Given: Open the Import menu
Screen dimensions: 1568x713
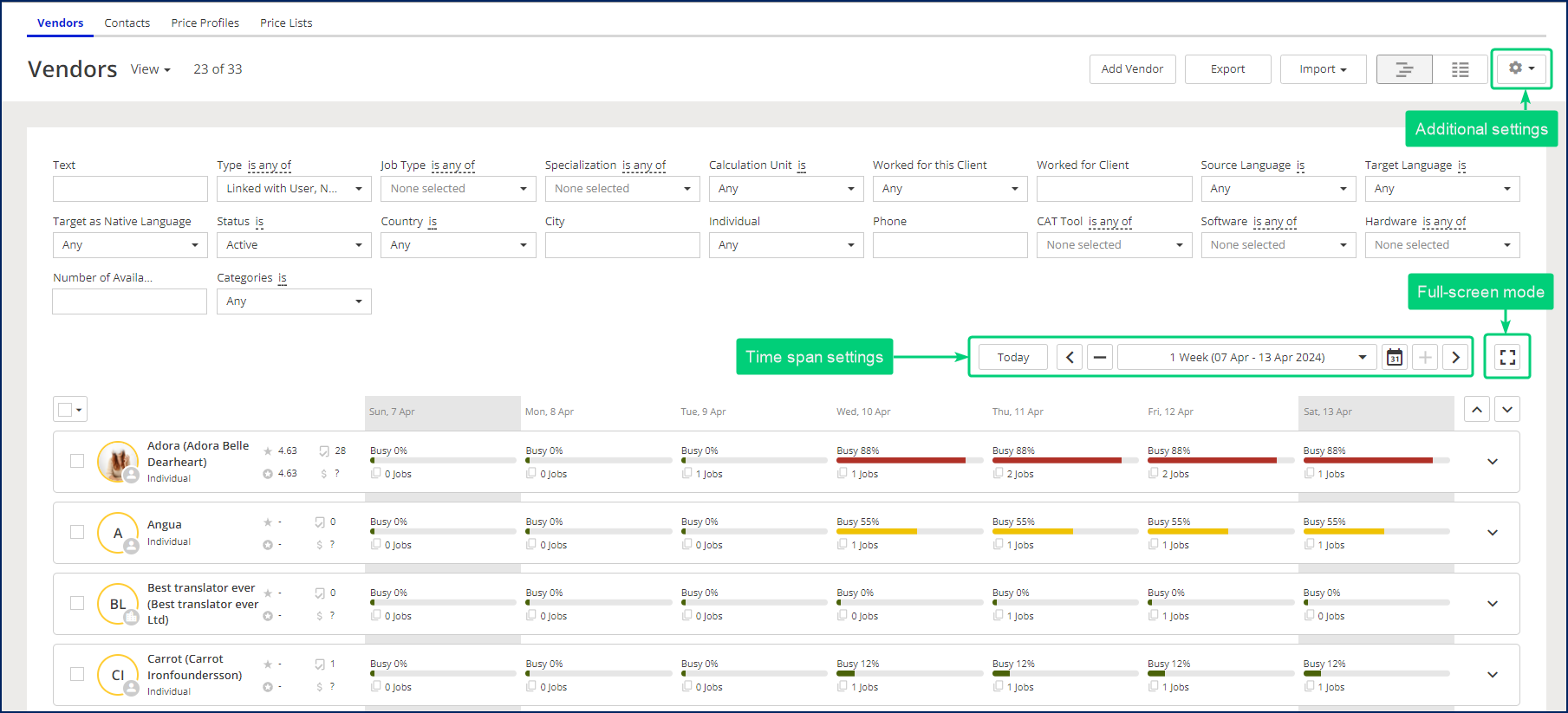Looking at the screenshot, I should click(1323, 69).
